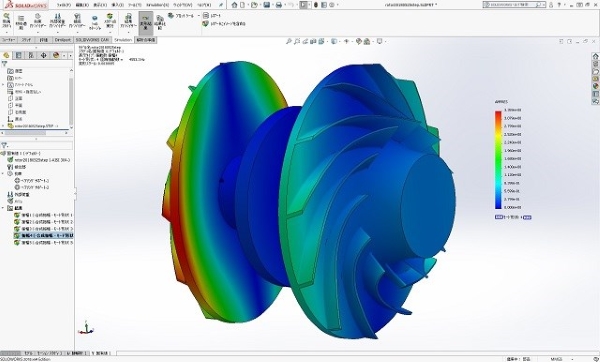Click the plot tools dropdown button
The width and height of the screenshot is (600, 362).
coord(184,16)
